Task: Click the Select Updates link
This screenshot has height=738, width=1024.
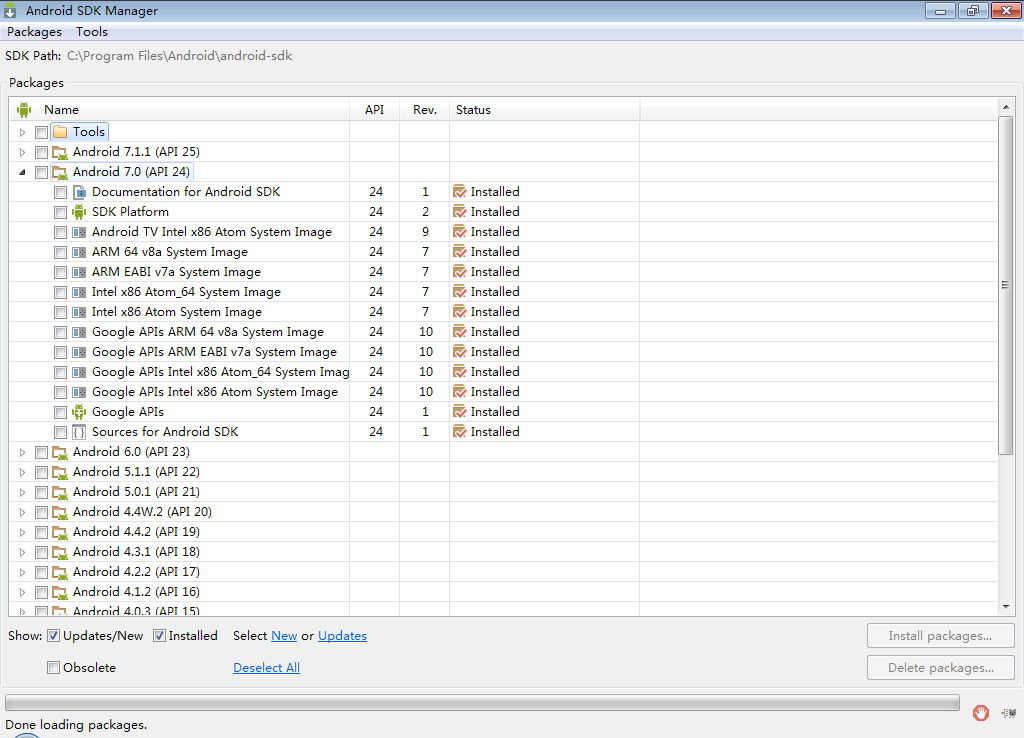Action: point(342,635)
